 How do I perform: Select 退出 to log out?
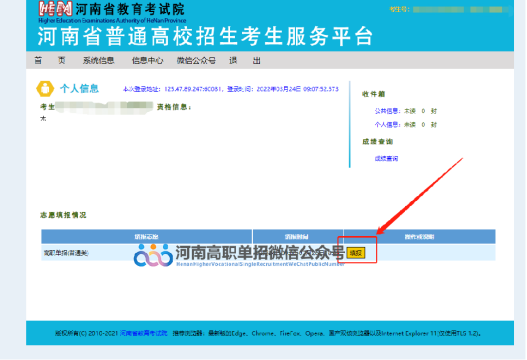pyautogui.click(x=245, y=61)
